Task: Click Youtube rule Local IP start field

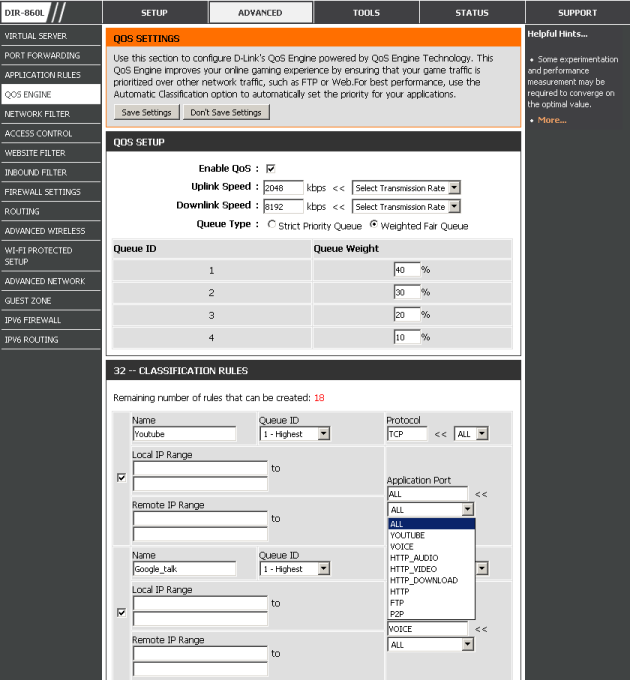Action: (x=200, y=468)
